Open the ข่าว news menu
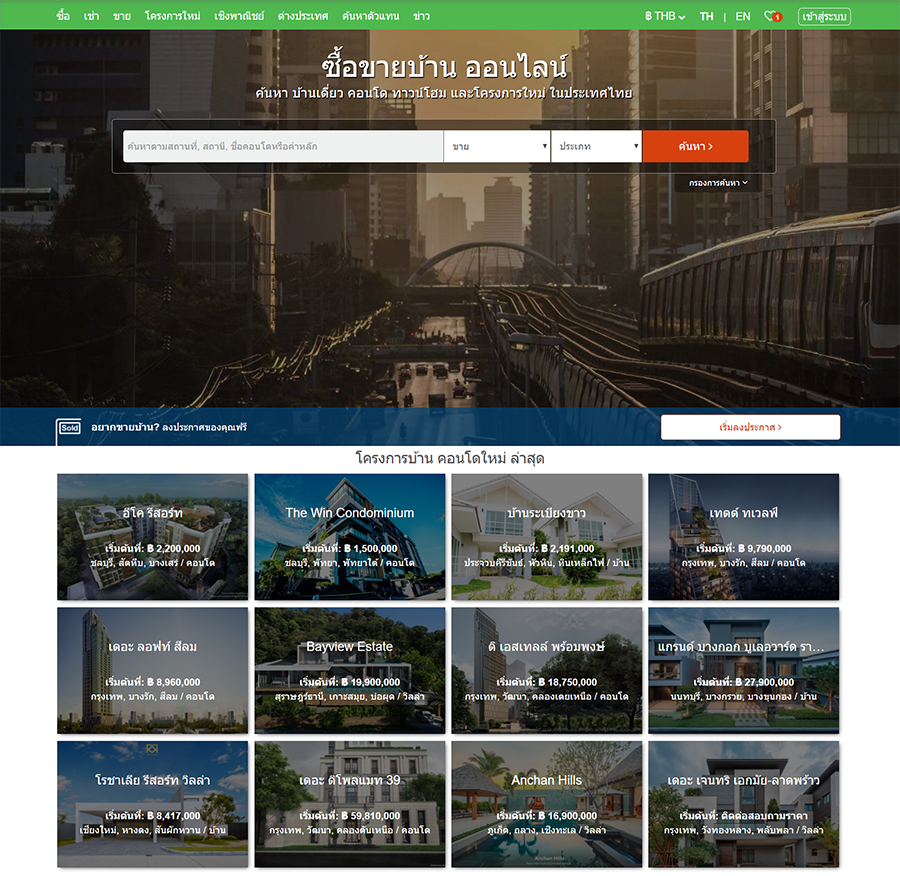 coord(421,16)
